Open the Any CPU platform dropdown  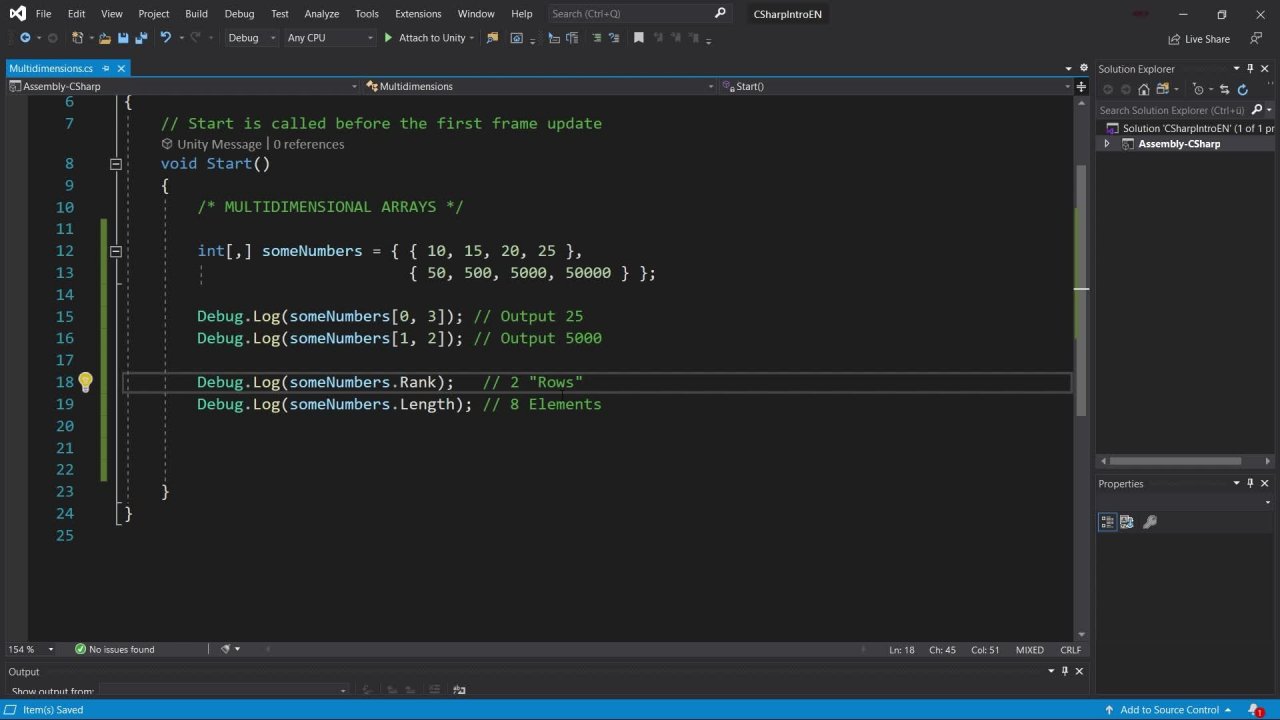coord(328,38)
